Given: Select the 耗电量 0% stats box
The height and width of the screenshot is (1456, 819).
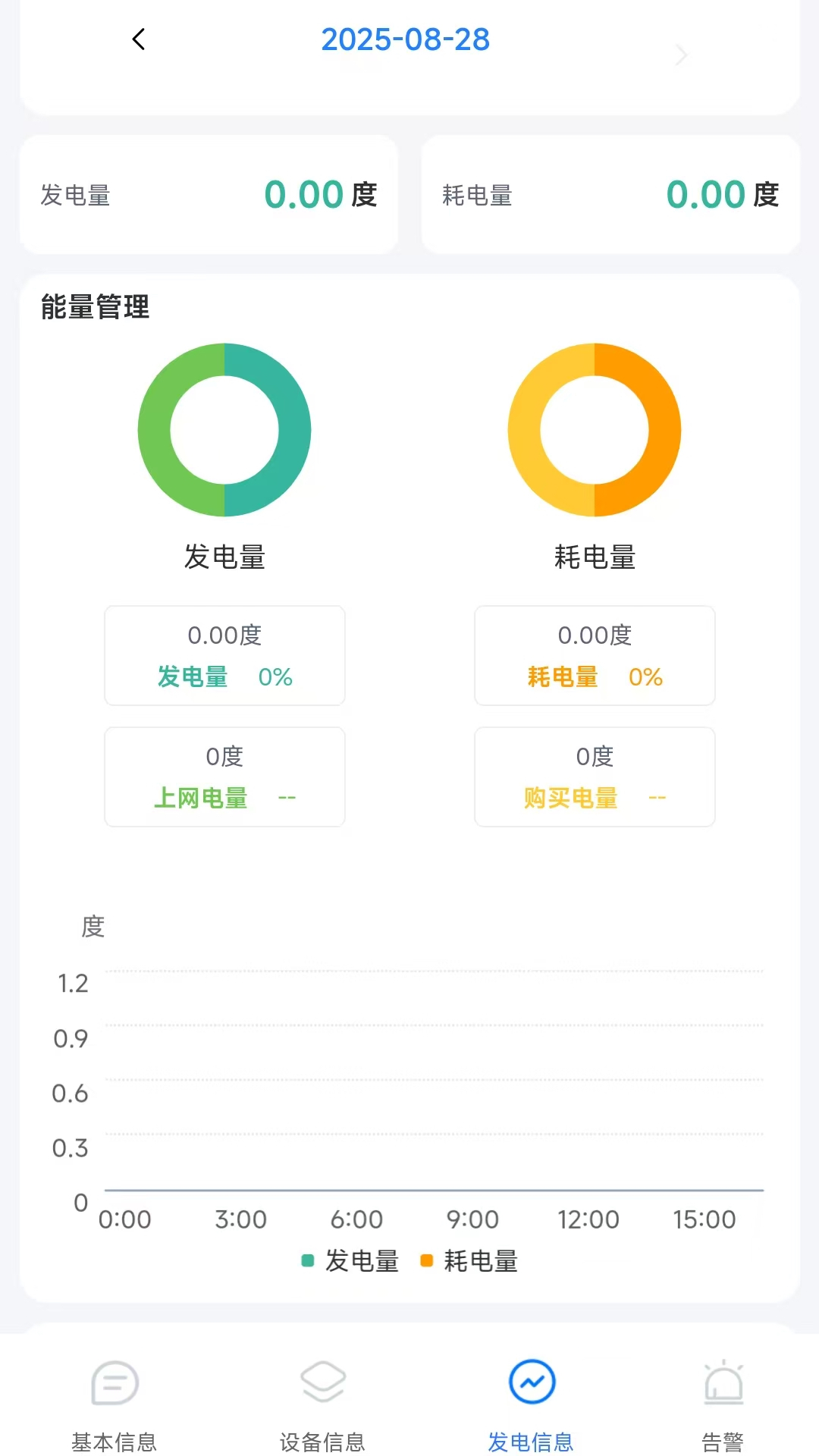Looking at the screenshot, I should coord(595,655).
